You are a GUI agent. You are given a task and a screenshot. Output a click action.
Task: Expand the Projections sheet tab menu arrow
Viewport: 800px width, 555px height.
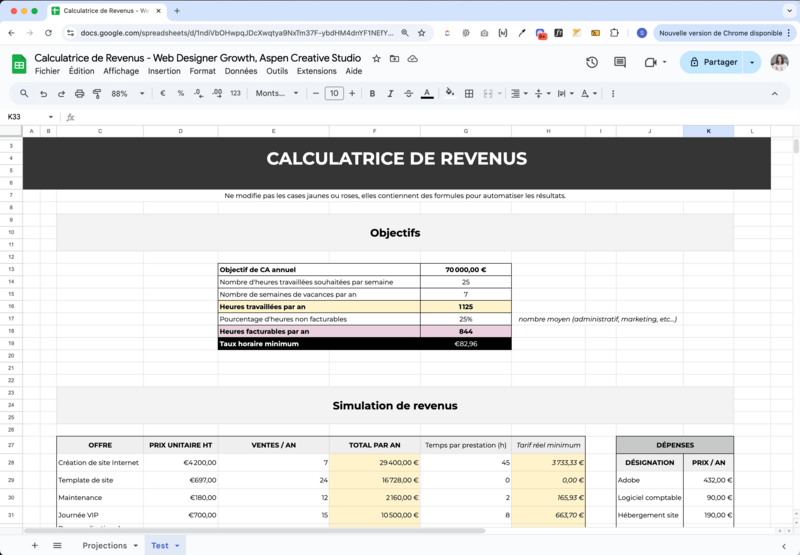click(135, 545)
